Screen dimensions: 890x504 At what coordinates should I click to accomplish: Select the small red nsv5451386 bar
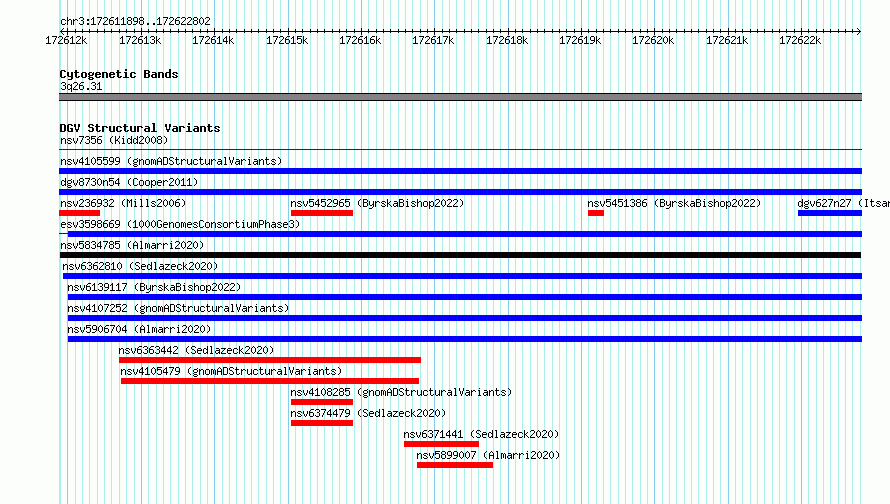pos(596,213)
